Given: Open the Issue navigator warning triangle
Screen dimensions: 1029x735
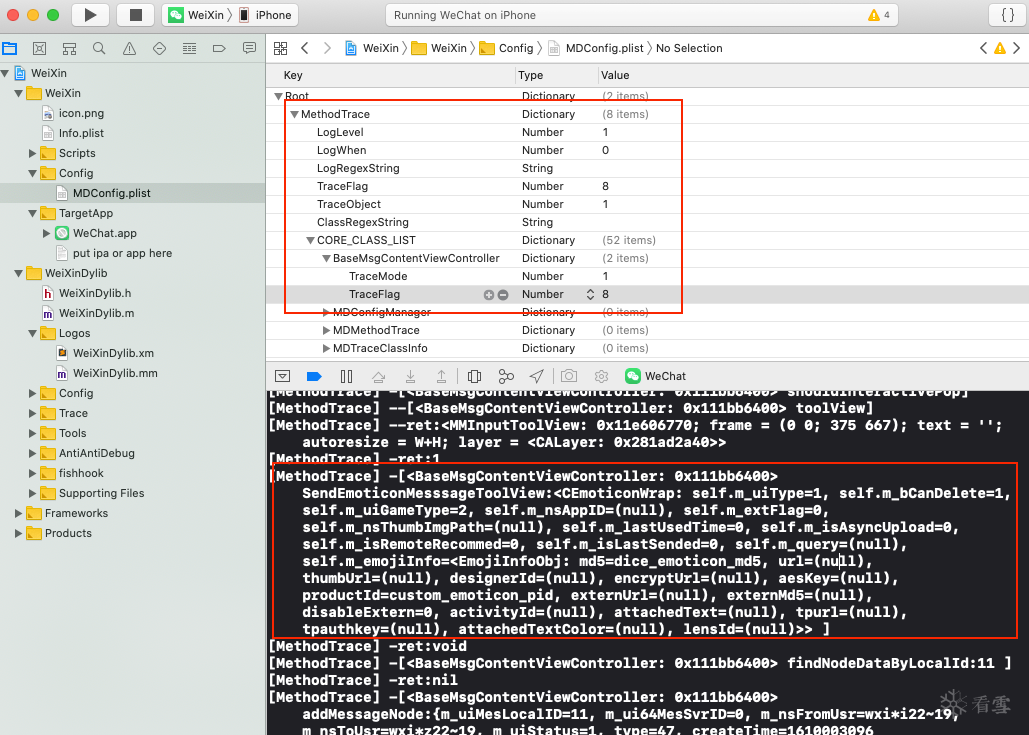Looking at the screenshot, I should tap(129, 48).
